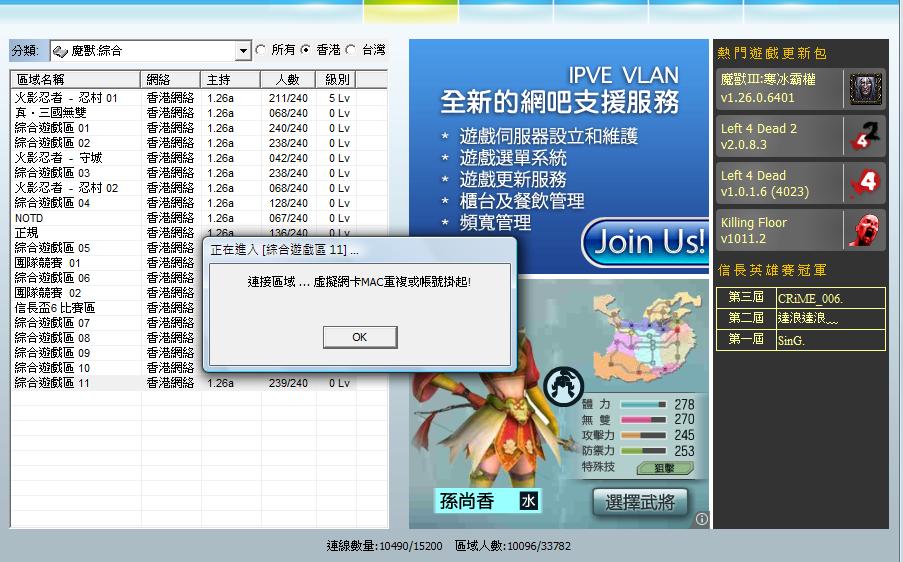Sort by 人數 column header

(288, 79)
